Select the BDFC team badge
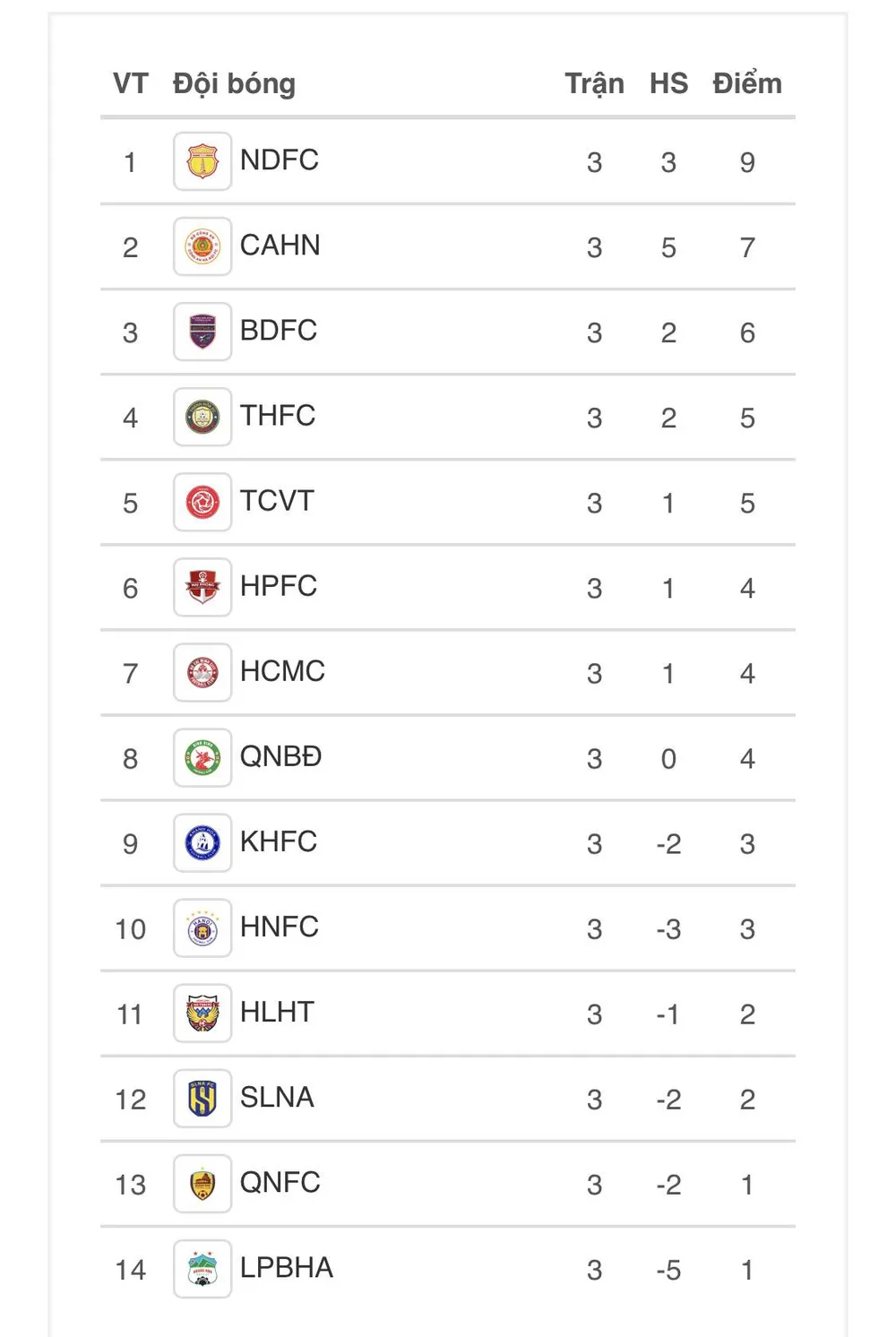The image size is (896, 1337). [202, 332]
